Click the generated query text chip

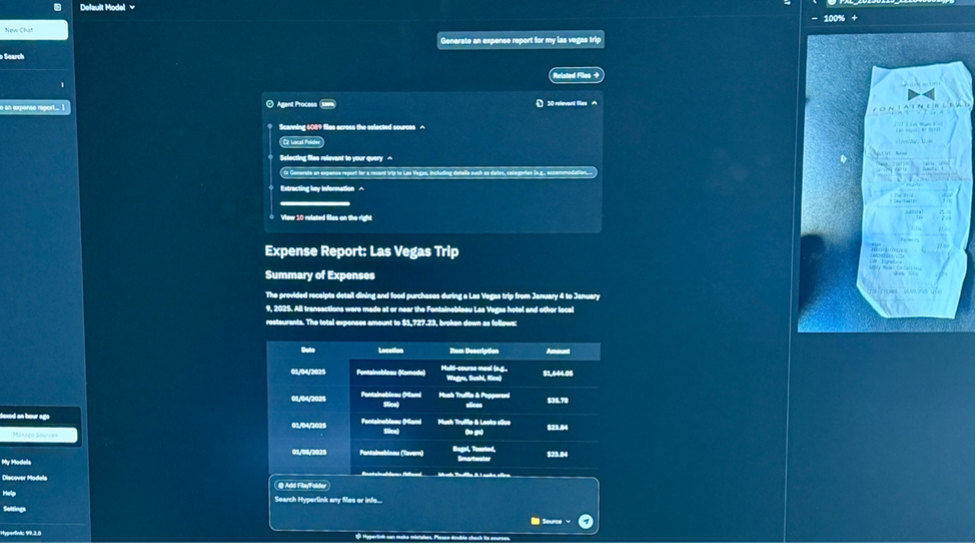pos(438,173)
